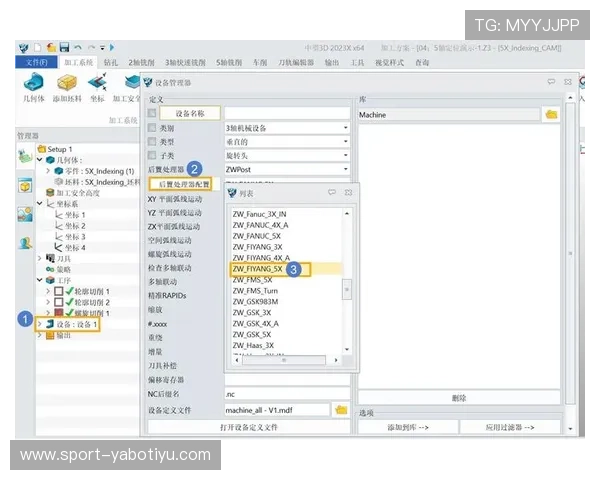Open folder icon beside Machine library field
This screenshot has height=480, width=600.
(550, 115)
